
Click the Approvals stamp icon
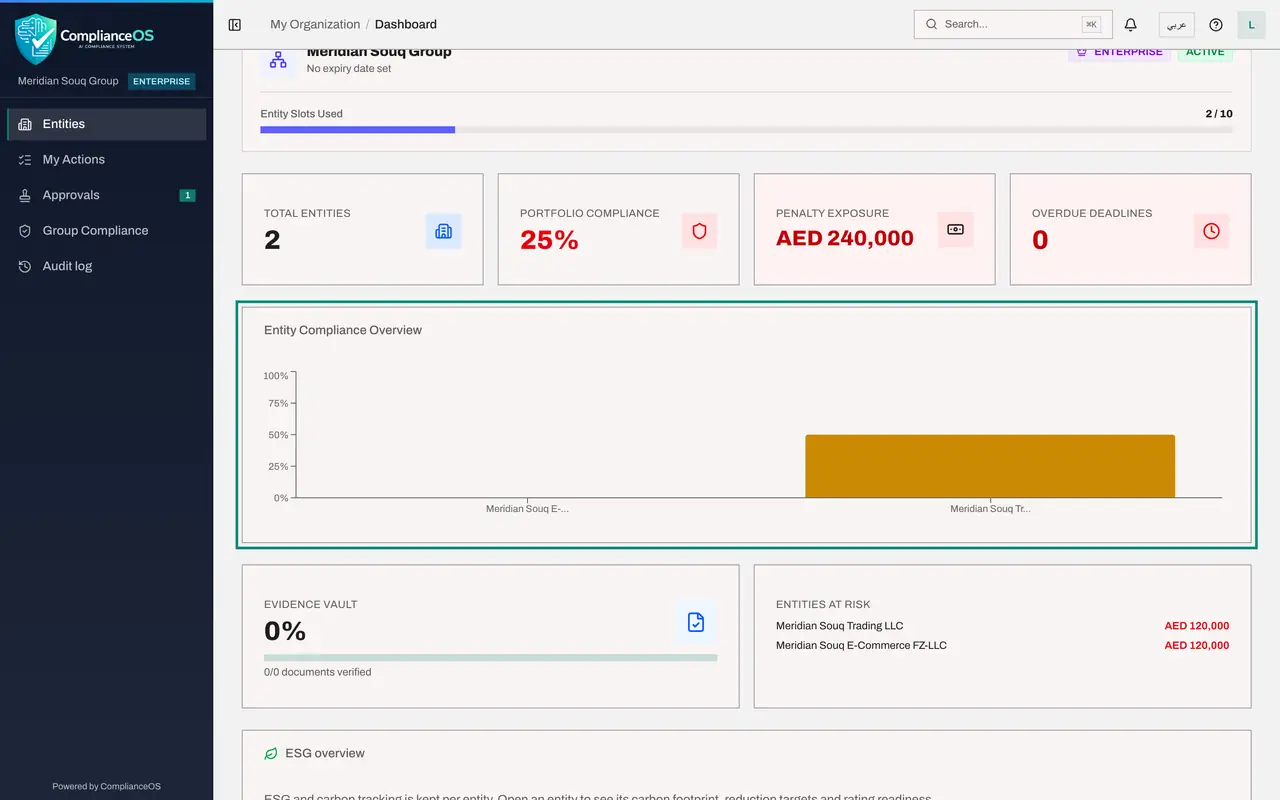coord(25,195)
